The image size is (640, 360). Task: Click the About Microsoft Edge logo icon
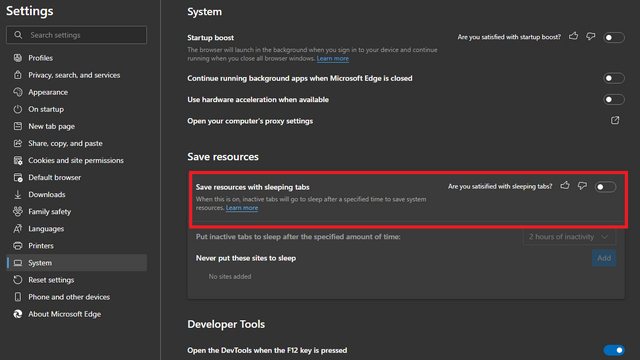click(x=18, y=314)
